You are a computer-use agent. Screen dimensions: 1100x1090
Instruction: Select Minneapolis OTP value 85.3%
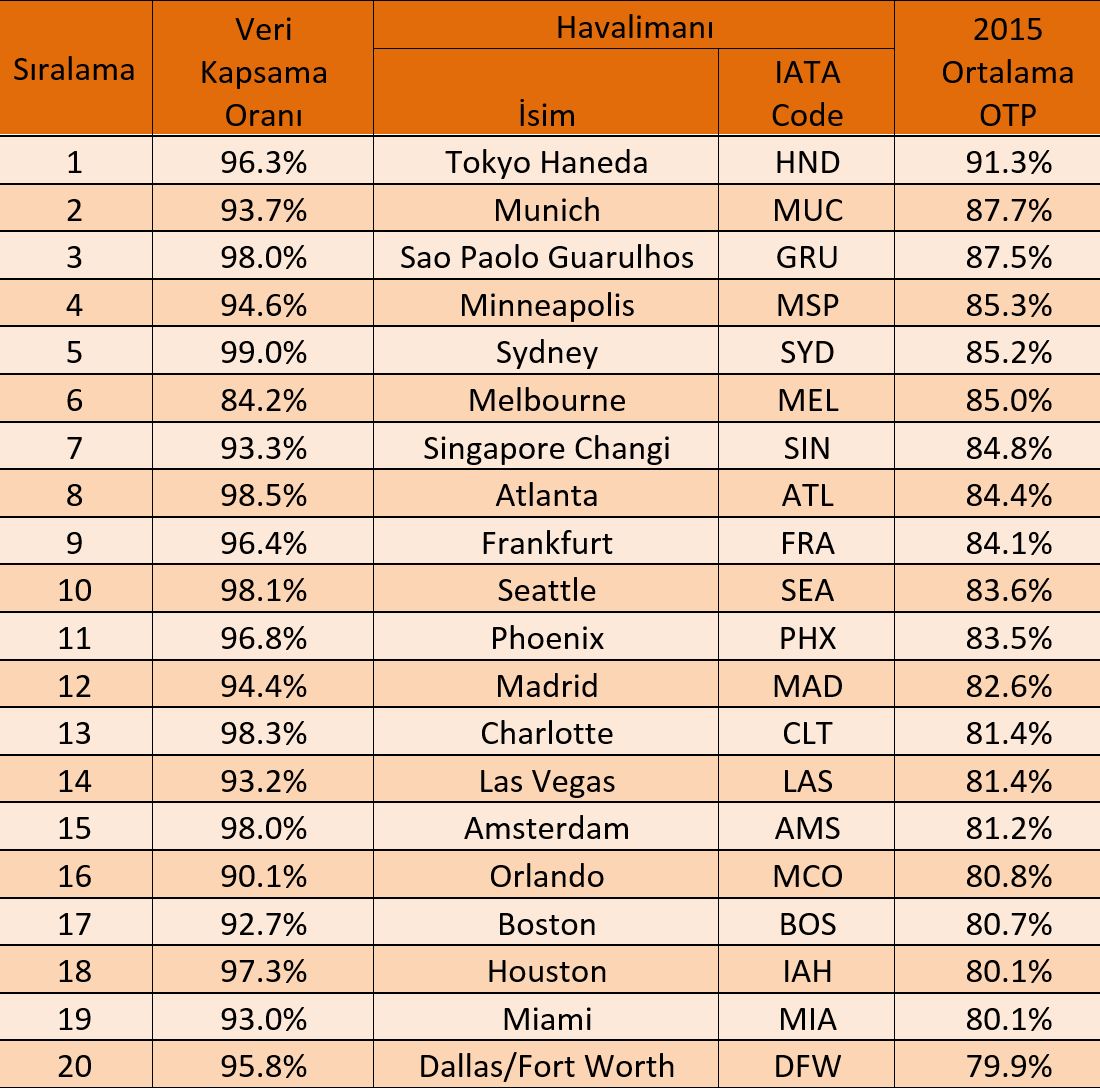(998, 304)
